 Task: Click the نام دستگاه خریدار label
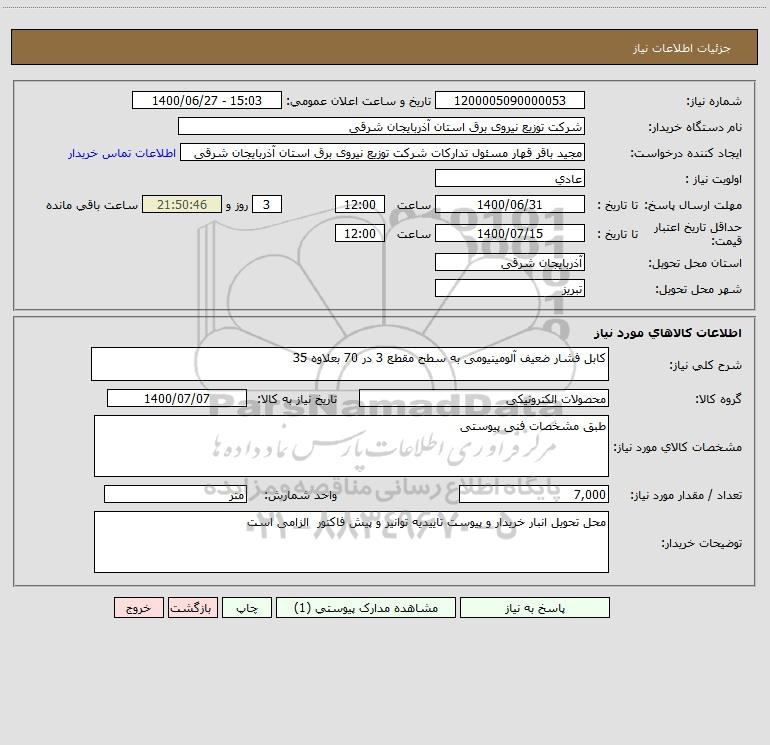(695, 128)
